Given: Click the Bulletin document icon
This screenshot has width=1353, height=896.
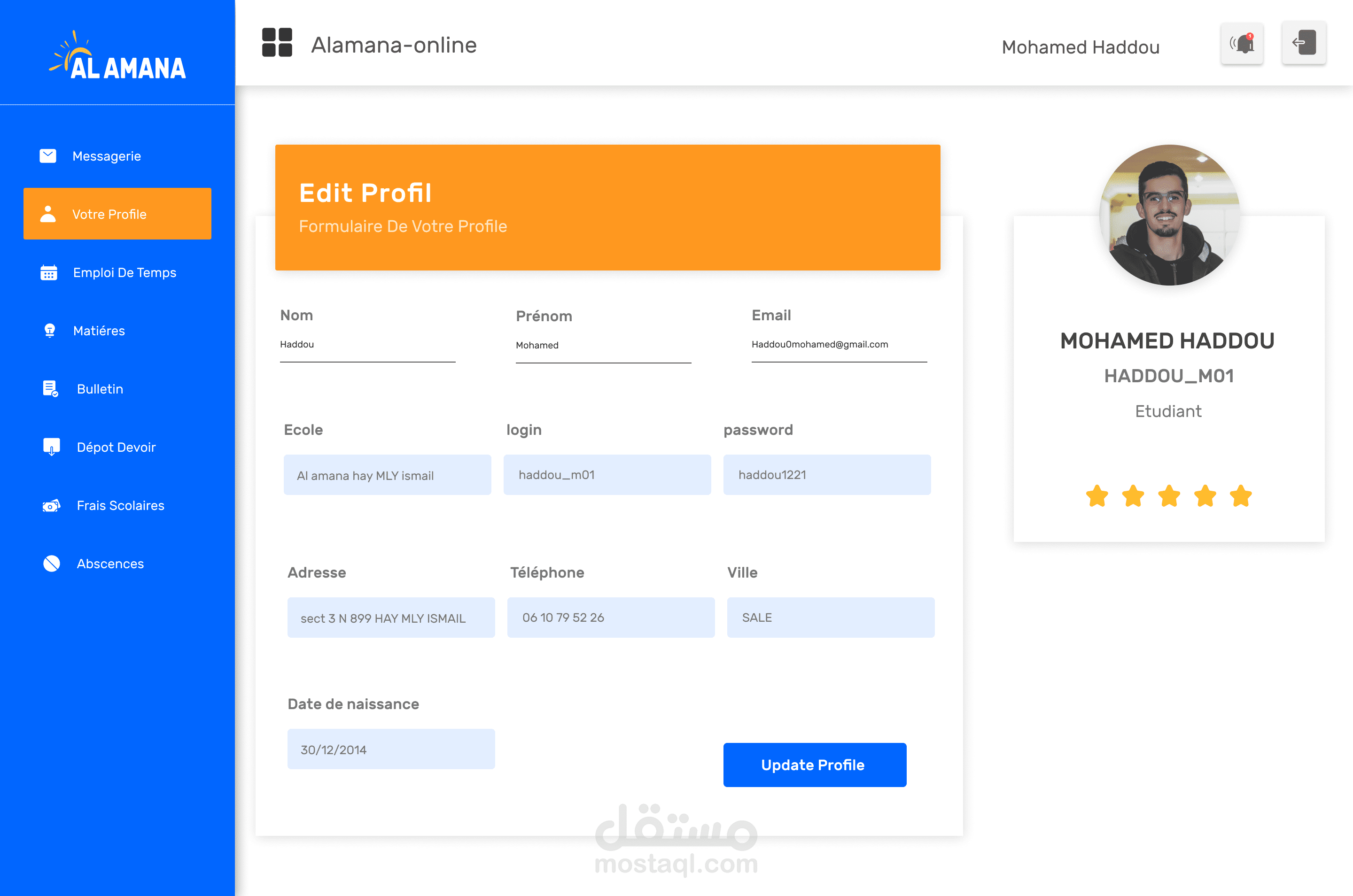Looking at the screenshot, I should point(50,389).
